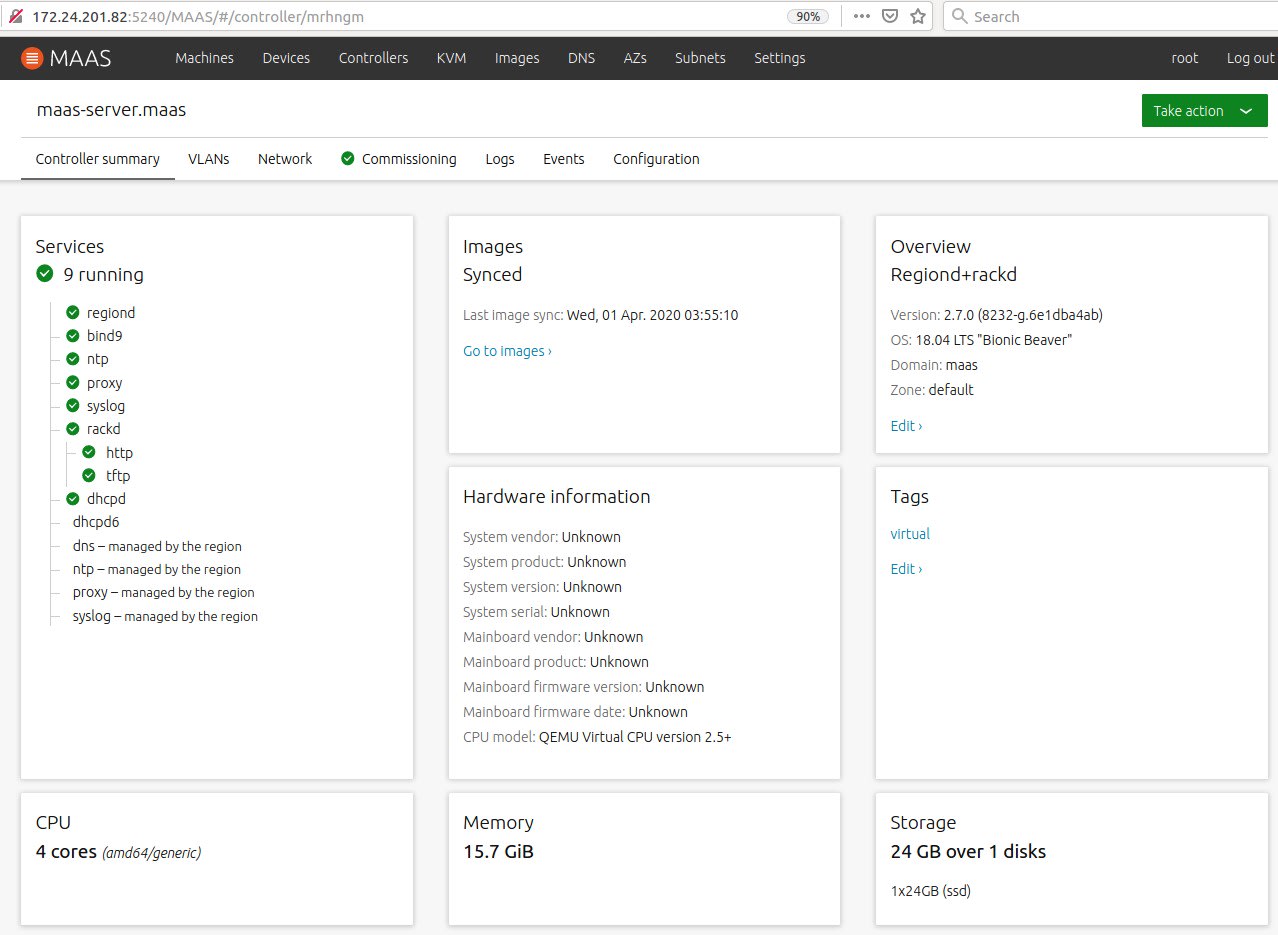Click the Pocket save icon
1278x935 pixels.
[x=889, y=16]
